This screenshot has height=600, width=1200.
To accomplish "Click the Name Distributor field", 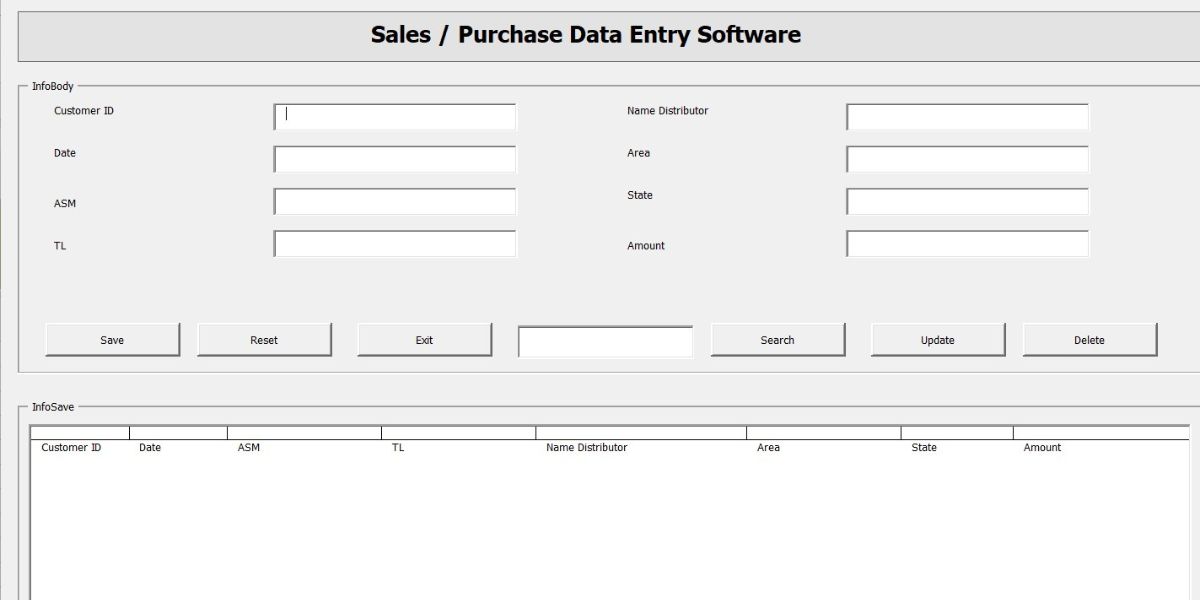I will 967,116.
